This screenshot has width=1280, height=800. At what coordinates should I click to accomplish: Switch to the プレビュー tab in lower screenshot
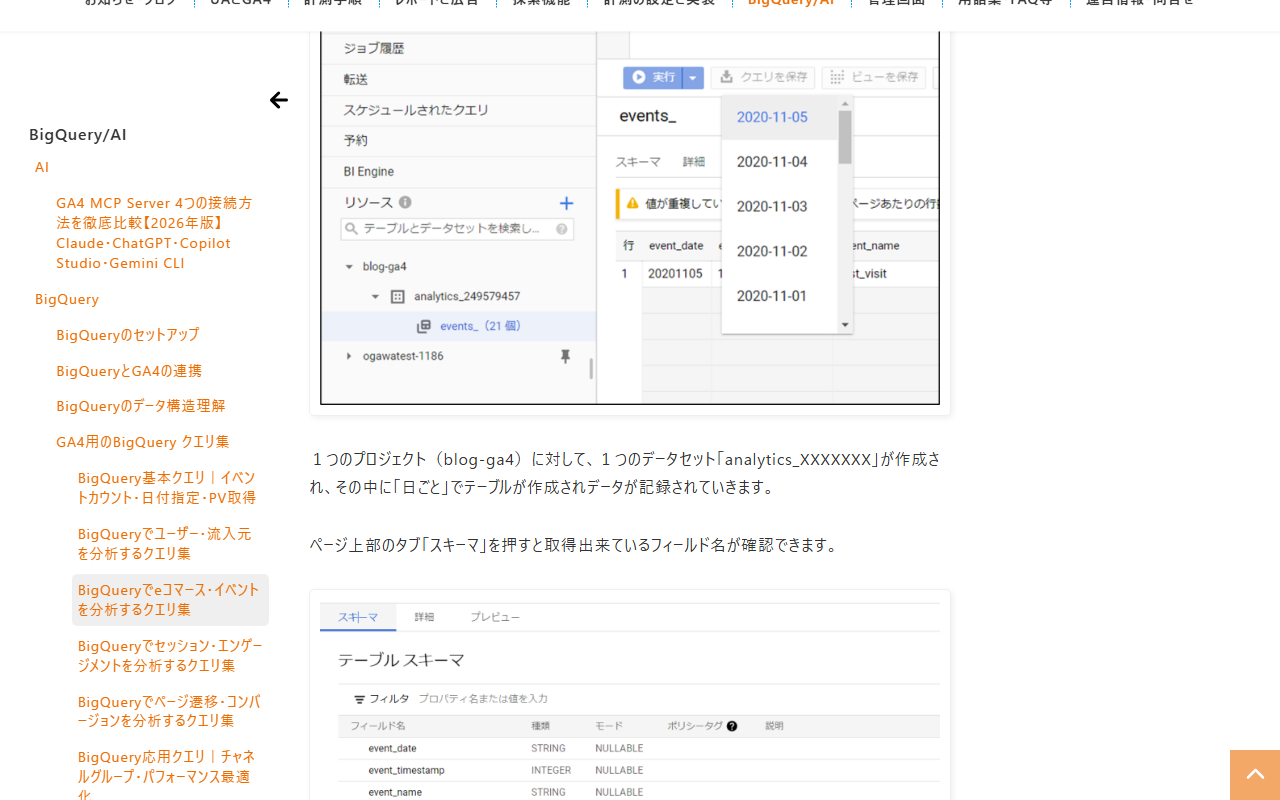(495, 617)
